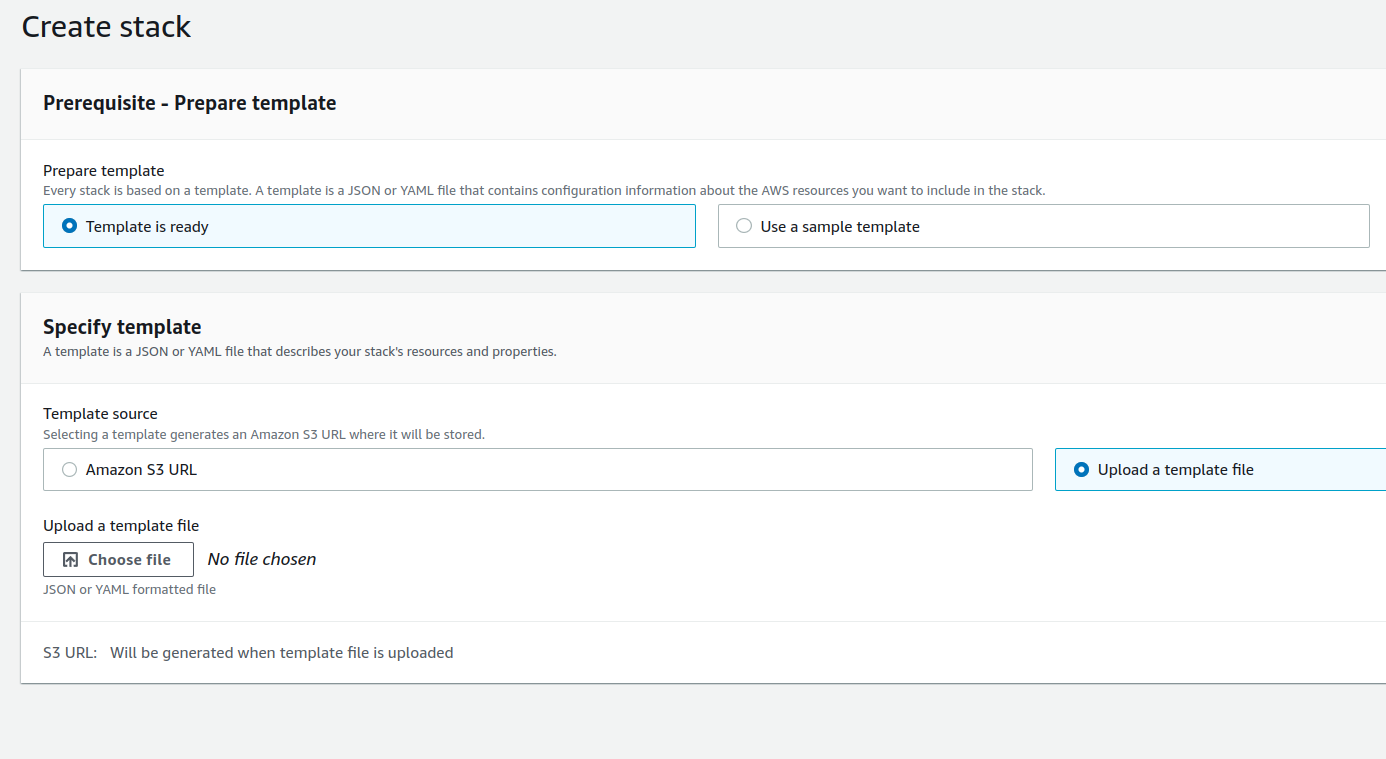Click the 'S3 URL:' label at the bottom
Screen dimensions: 1386x759
click(x=70, y=653)
